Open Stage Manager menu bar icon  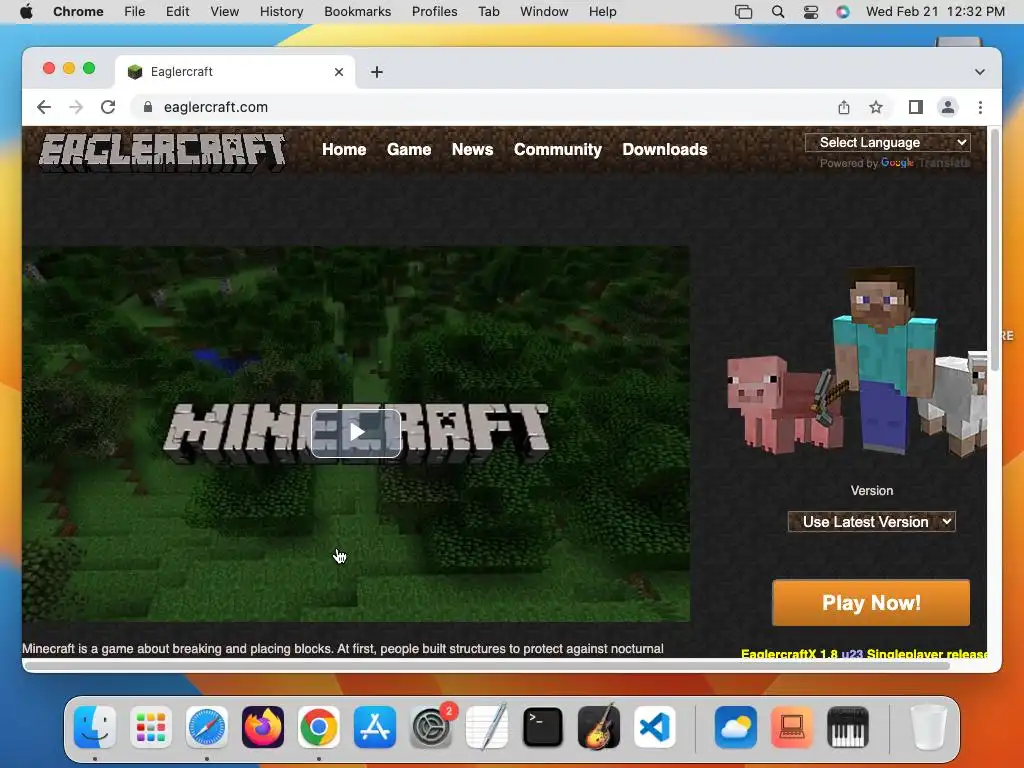coord(743,12)
